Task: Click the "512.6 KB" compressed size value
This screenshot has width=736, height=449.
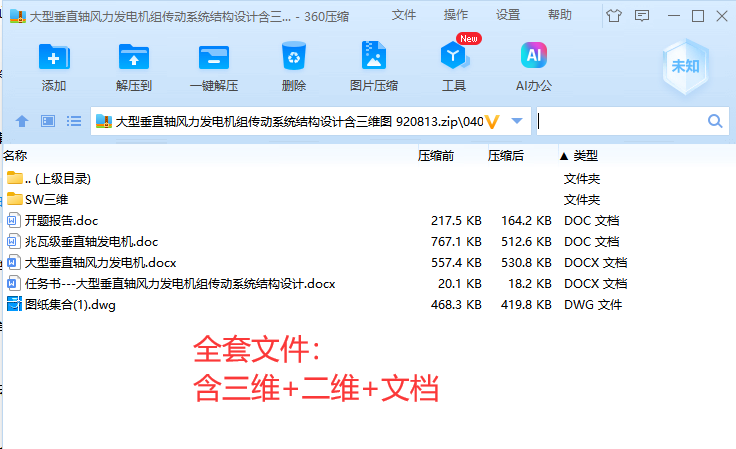Action: (526, 242)
